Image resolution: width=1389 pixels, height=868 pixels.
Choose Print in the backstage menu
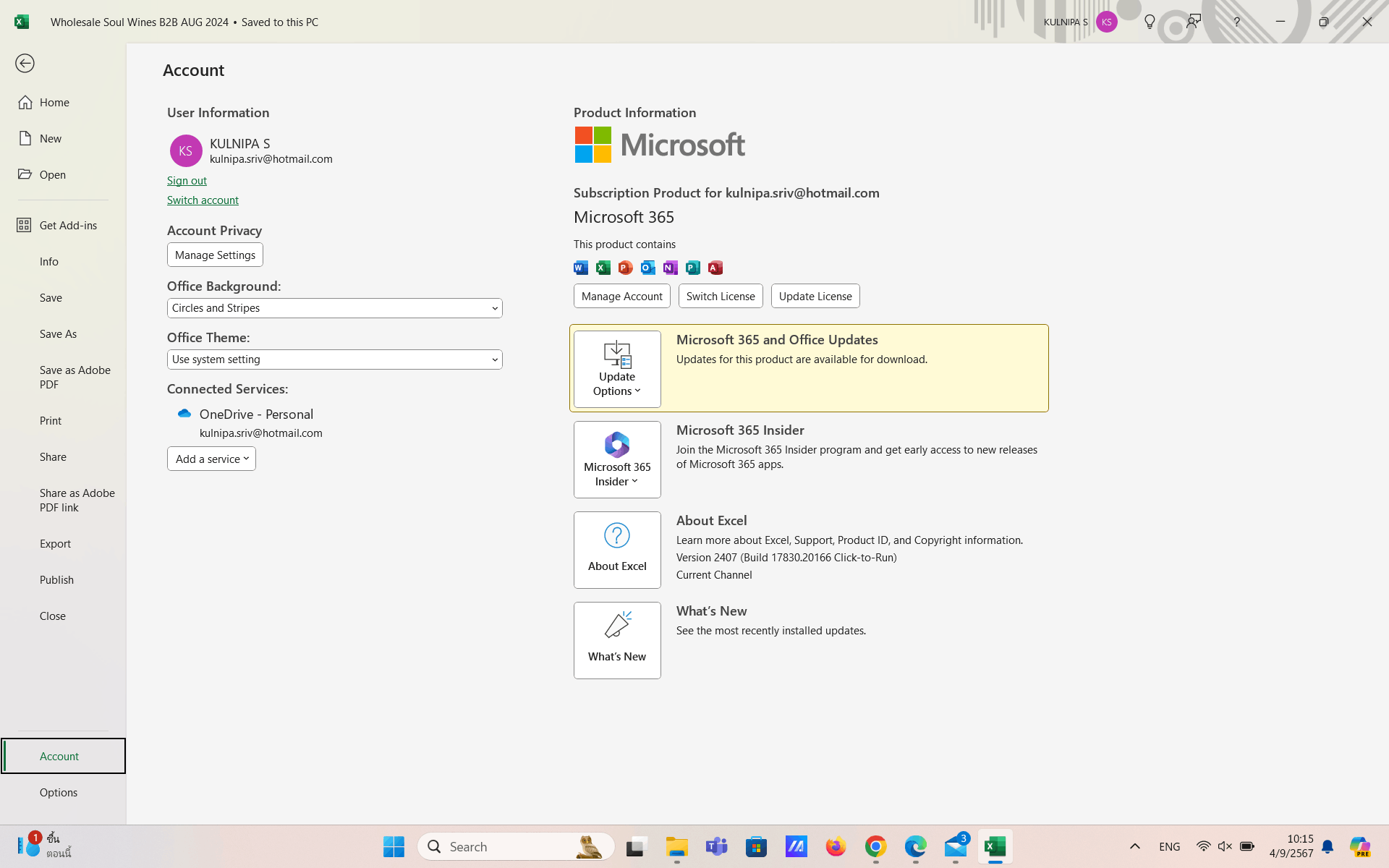63,421
